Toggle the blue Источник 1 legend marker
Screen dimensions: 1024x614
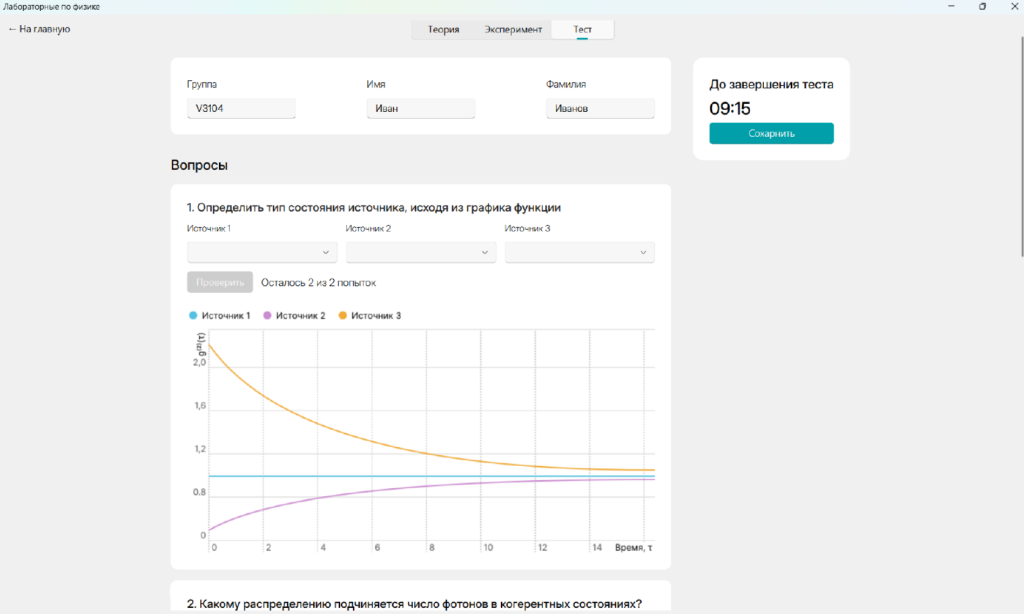(x=193, y=316)
